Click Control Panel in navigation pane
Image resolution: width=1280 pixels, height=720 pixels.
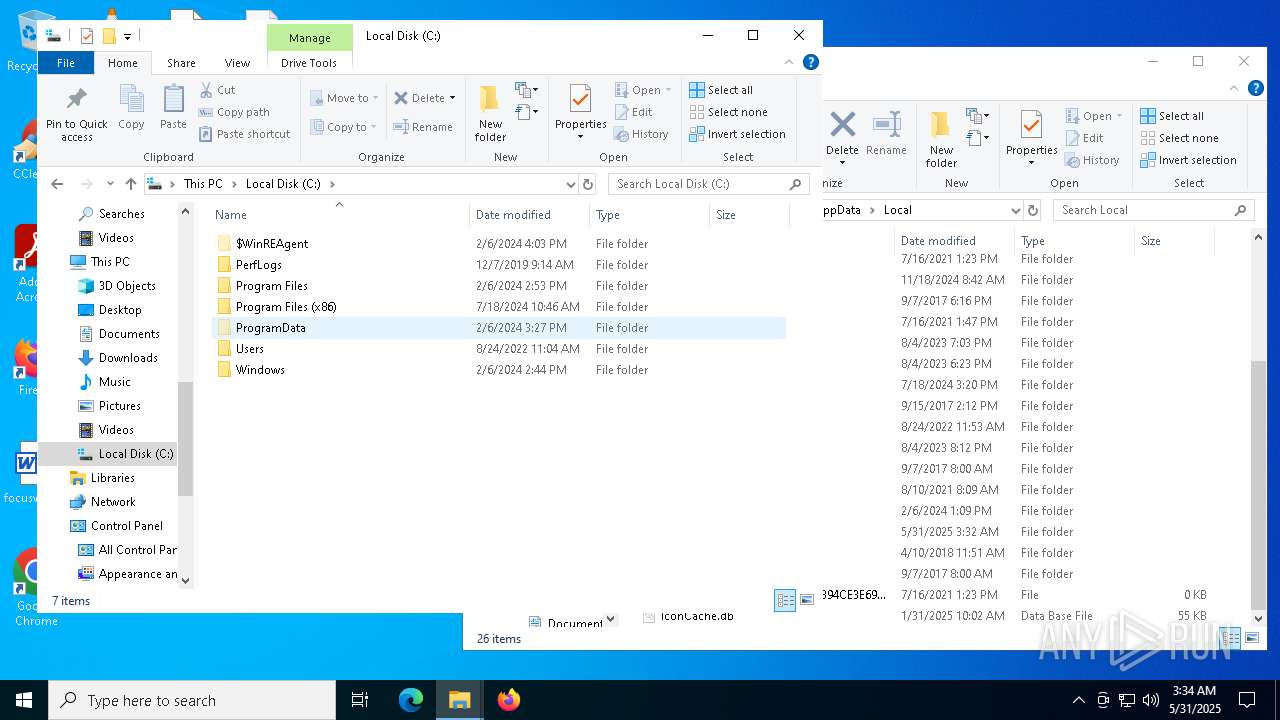(x=126, y=526)
